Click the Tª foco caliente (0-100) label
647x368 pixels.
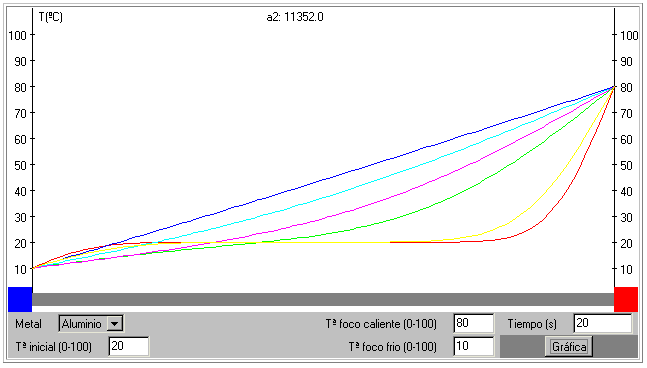point(381,324)
